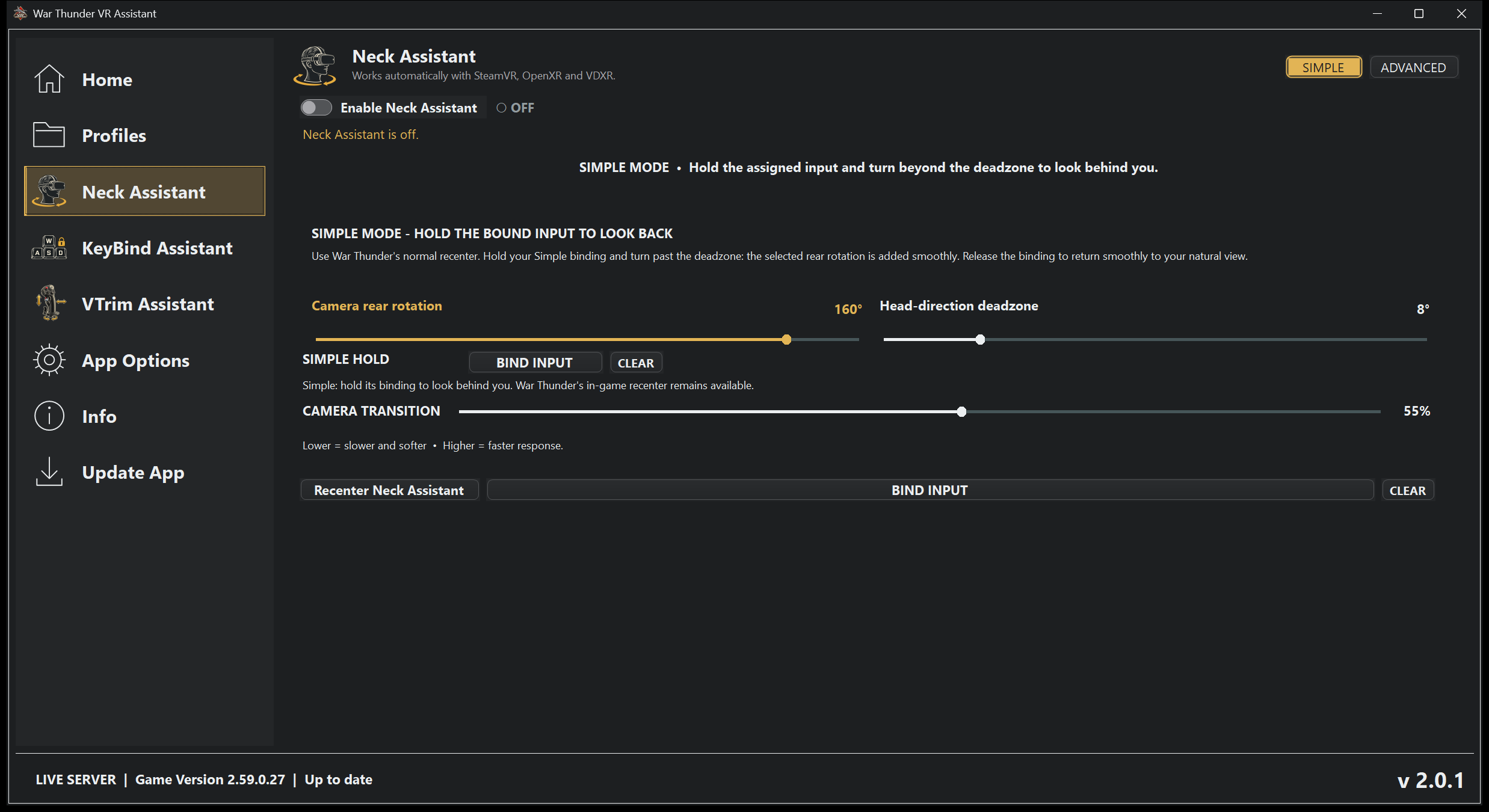Open App Options page
Screen dimensions: 1489x812
click(144, 360)
